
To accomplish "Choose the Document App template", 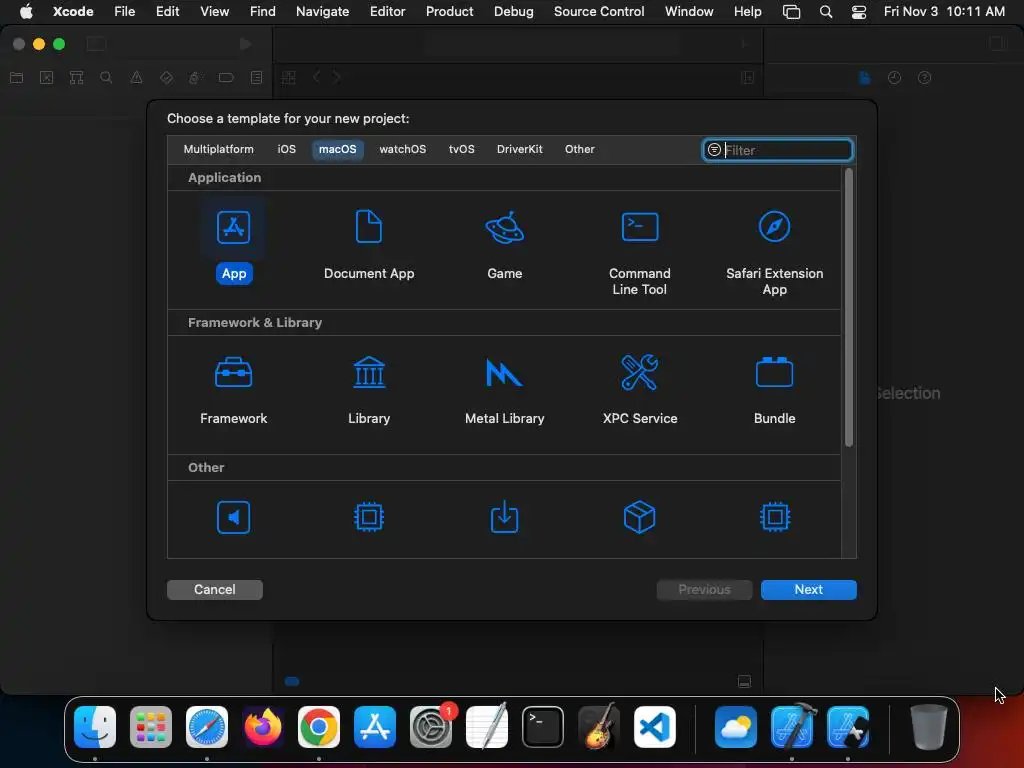I will click(x=369, y=246).
